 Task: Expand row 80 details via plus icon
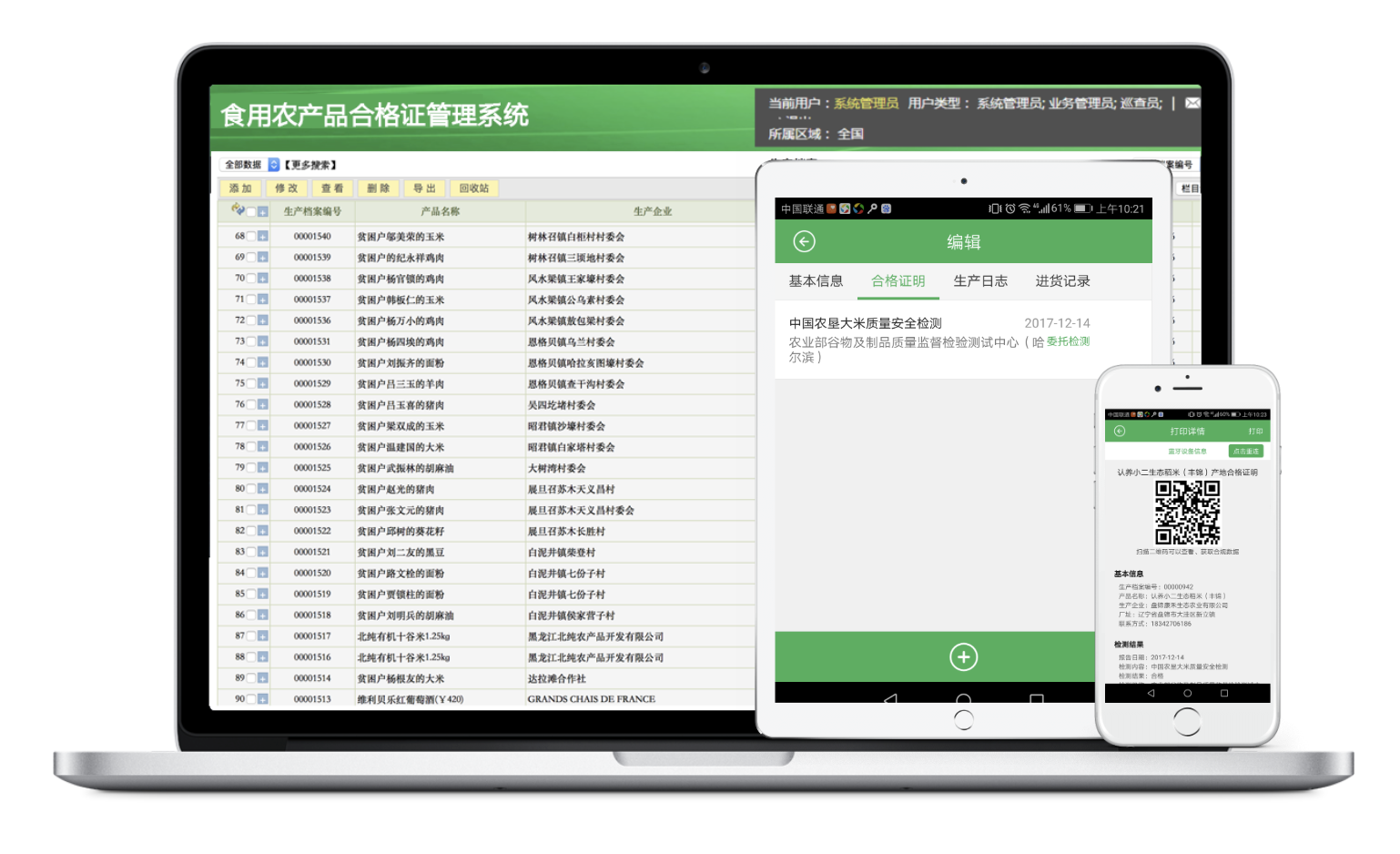[x=262, y=489]
